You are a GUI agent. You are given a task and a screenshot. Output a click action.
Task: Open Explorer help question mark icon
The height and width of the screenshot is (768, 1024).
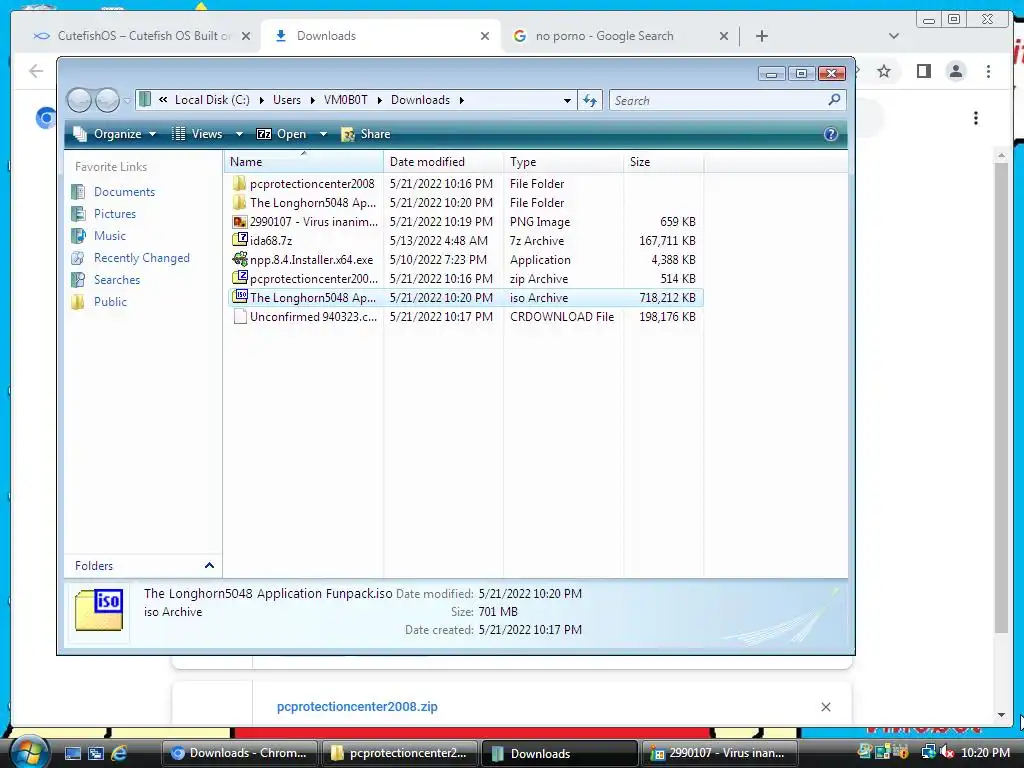(x=830, y=134)
